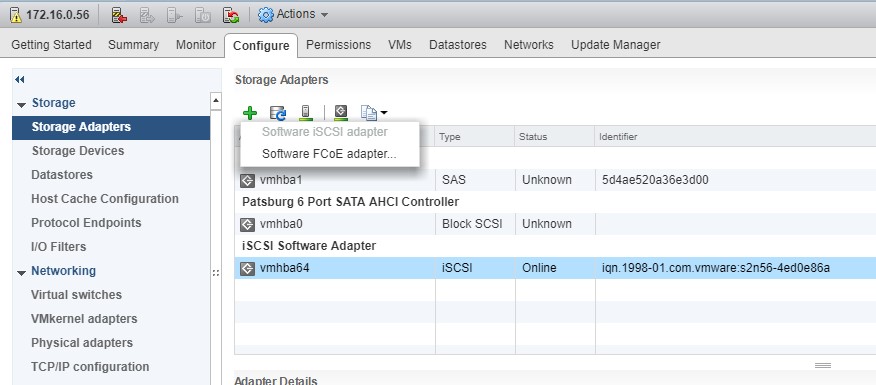
Task: Open Datastores in the sidebar
Action: (x=62, y=175)
